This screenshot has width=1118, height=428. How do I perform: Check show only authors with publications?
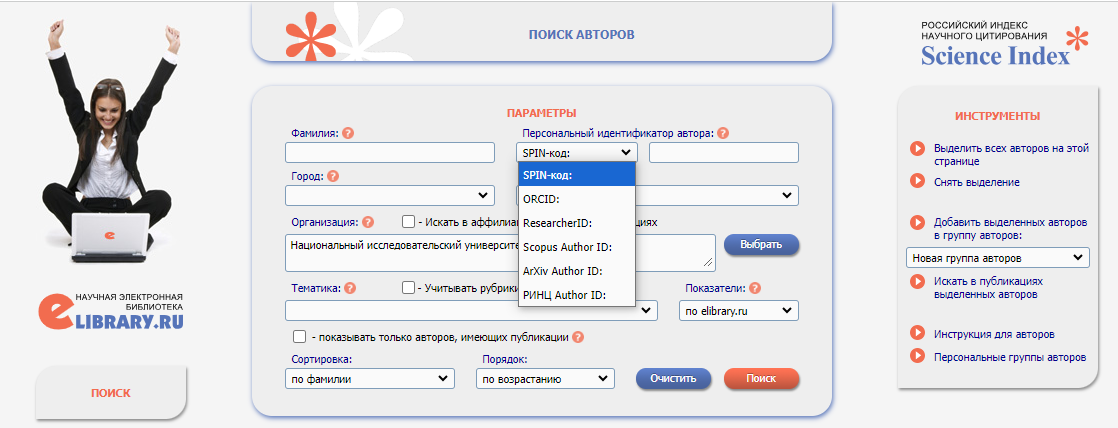(x=299, y=336)
